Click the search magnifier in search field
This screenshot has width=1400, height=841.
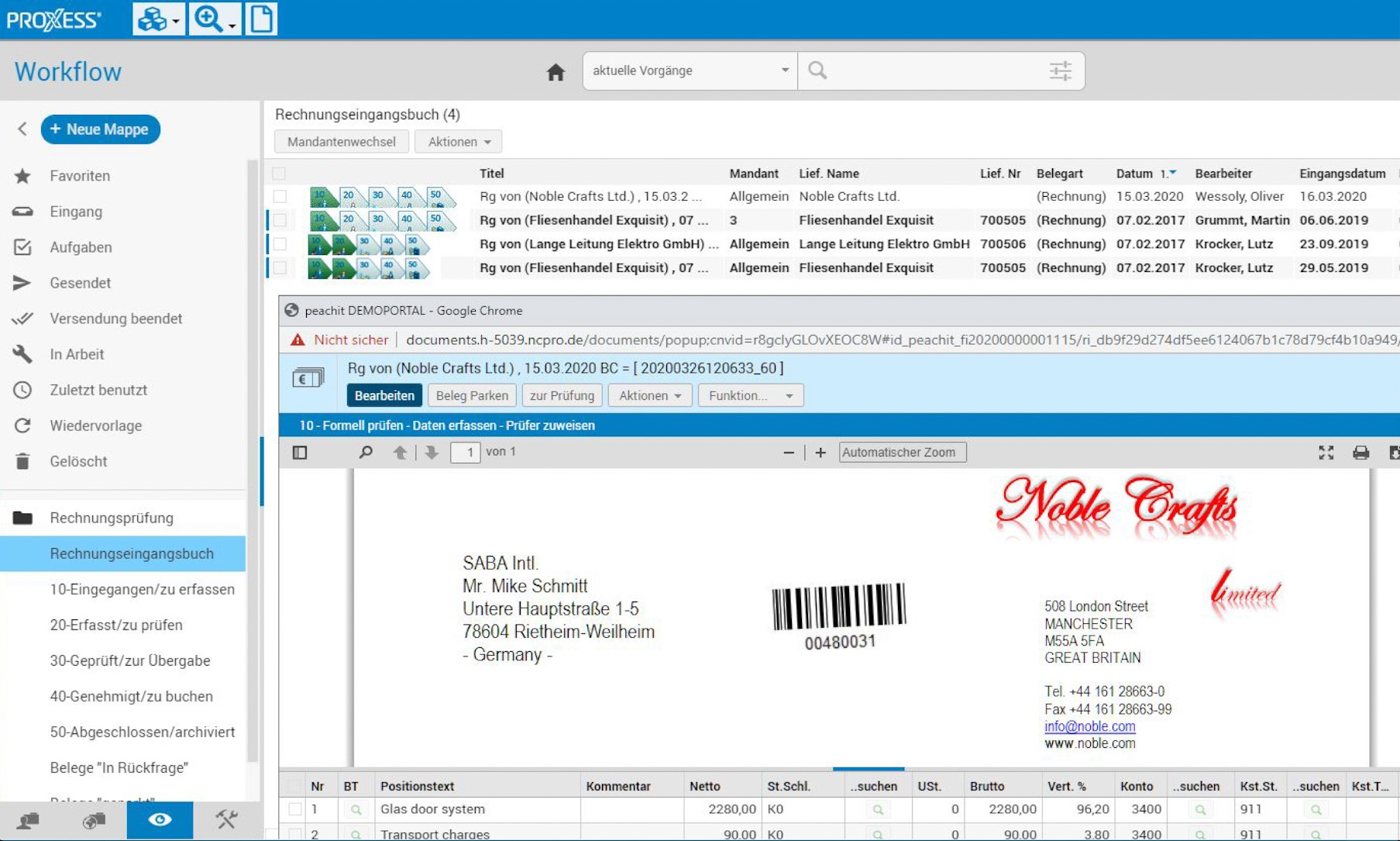(817, 71)
